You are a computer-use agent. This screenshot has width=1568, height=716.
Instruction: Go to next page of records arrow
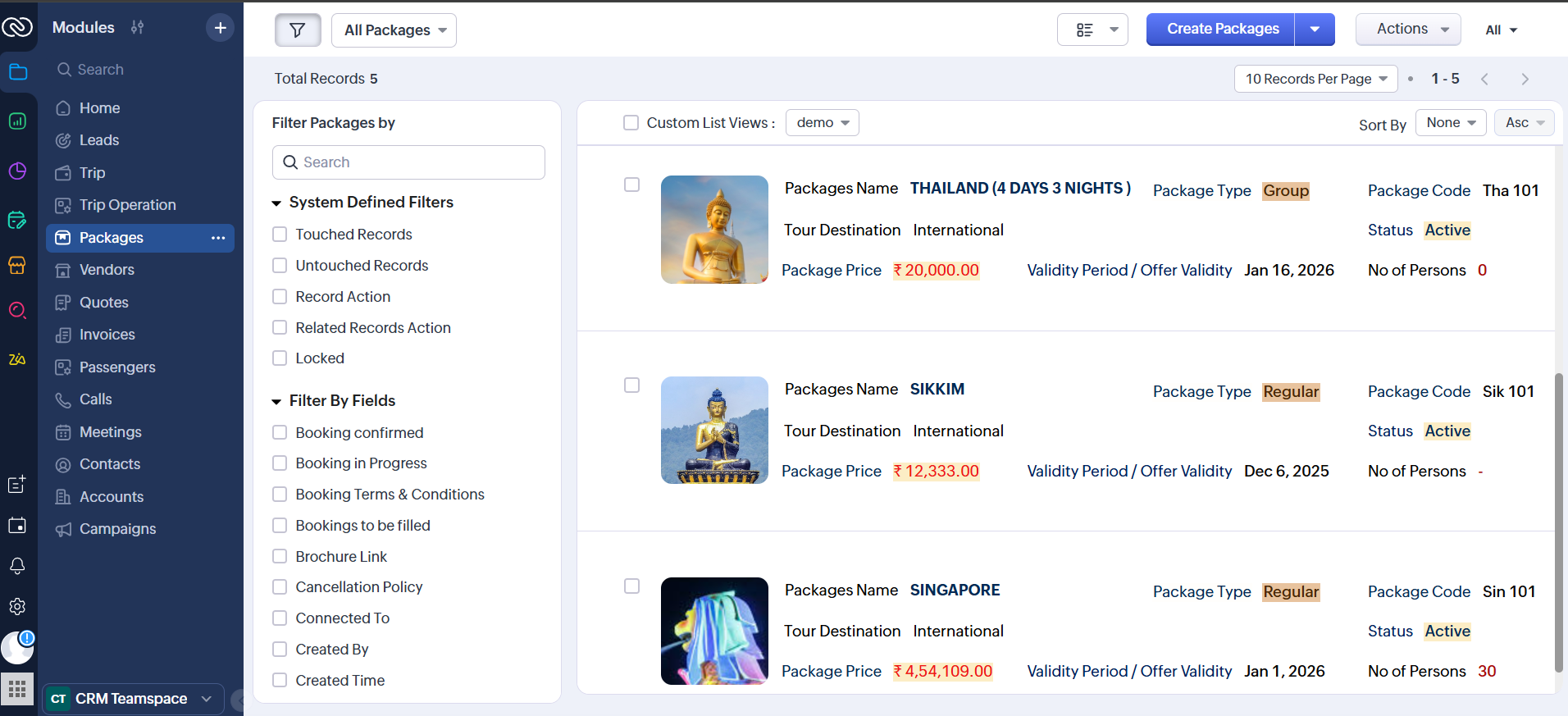1525,79
